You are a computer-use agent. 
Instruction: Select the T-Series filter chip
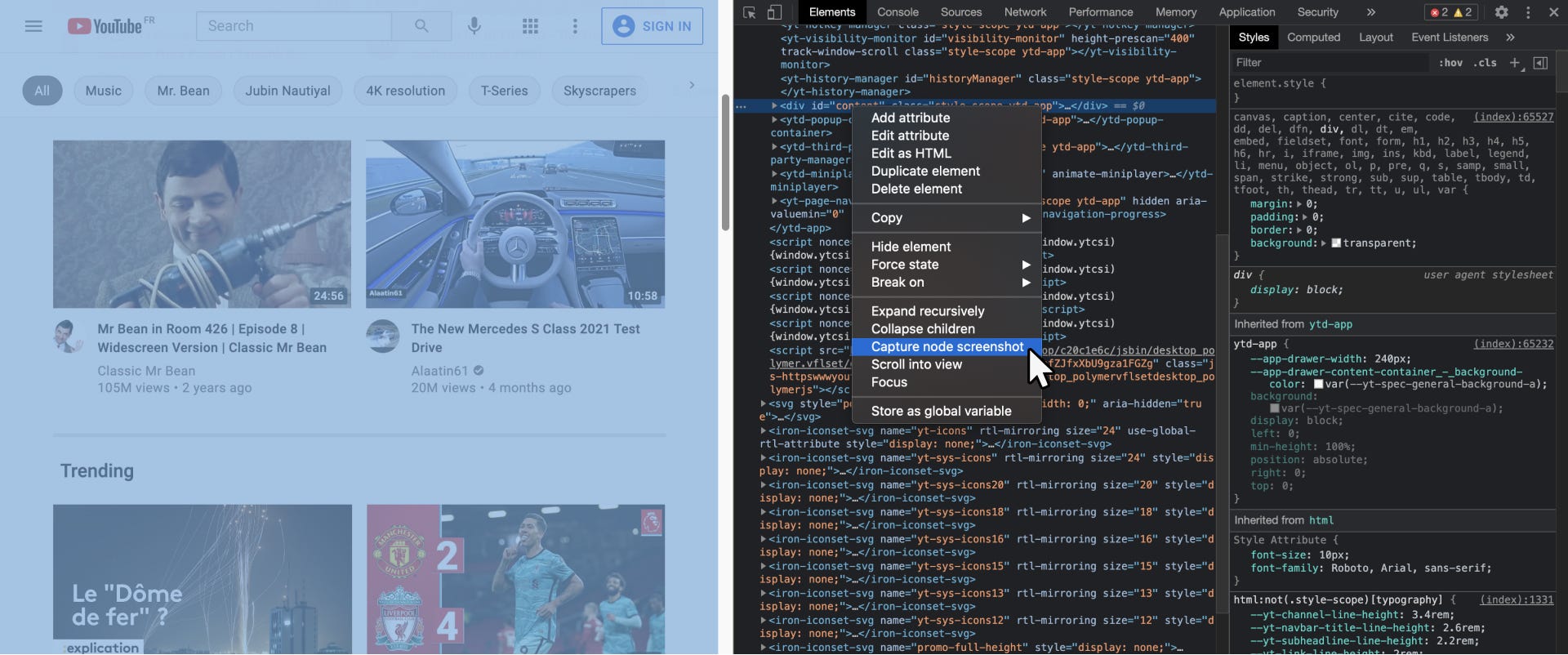[504, 91]
